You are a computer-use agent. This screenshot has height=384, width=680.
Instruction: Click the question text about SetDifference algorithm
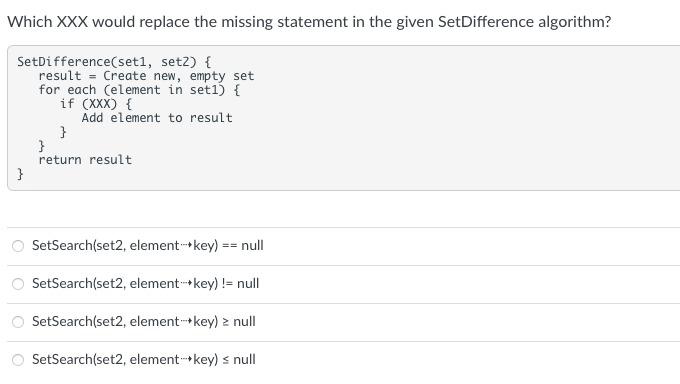(x=309, y=22)
